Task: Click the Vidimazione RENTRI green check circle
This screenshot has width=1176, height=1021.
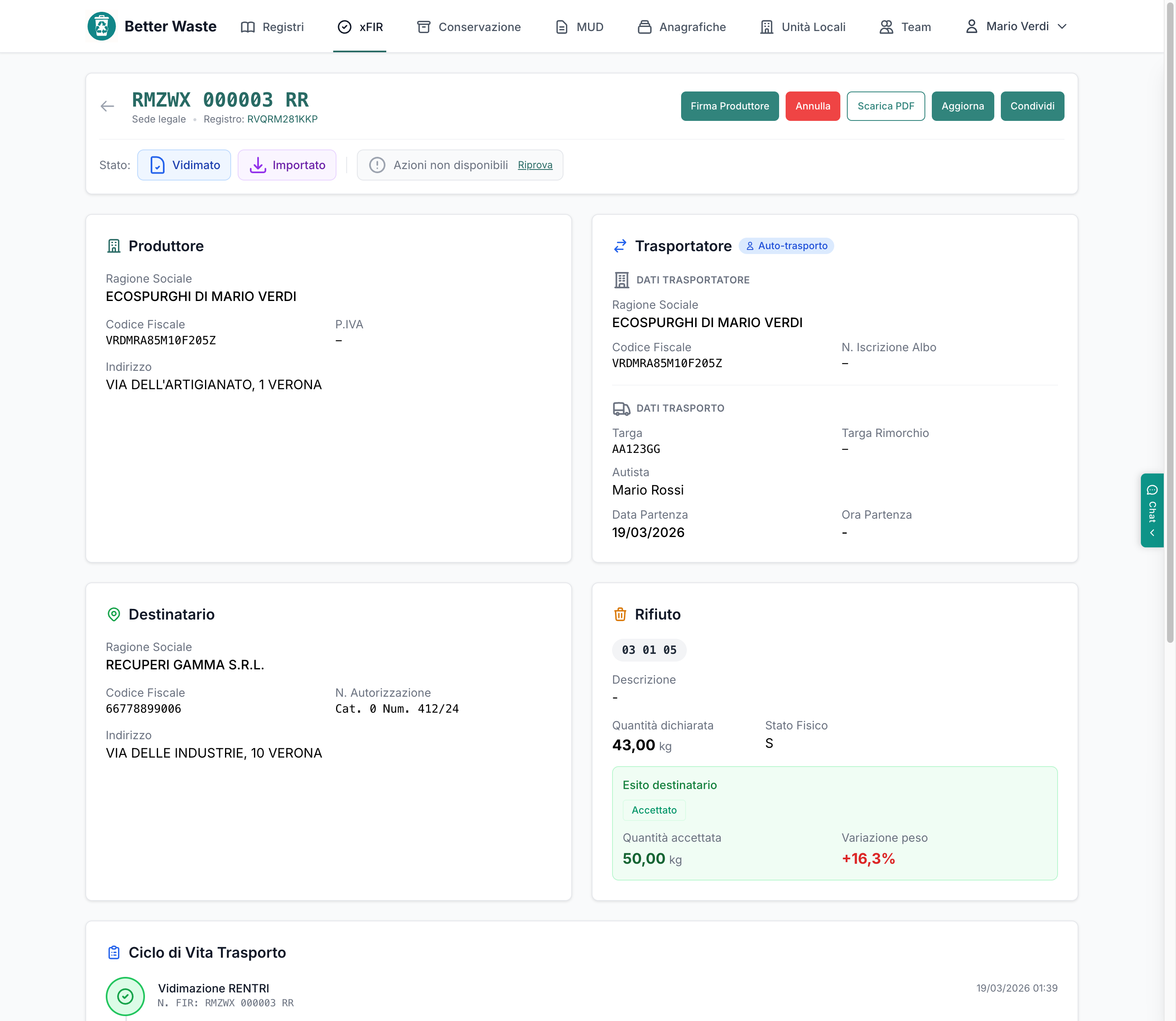Action: 125,996
